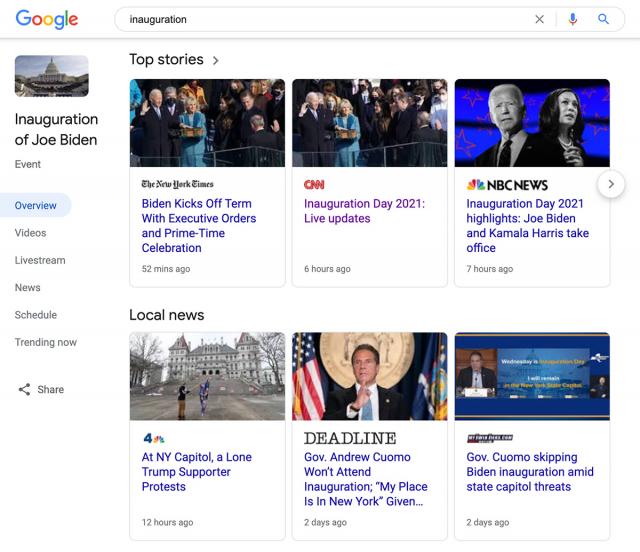Click the NBC News logo
Screen dimensions: 640x552
507,185
